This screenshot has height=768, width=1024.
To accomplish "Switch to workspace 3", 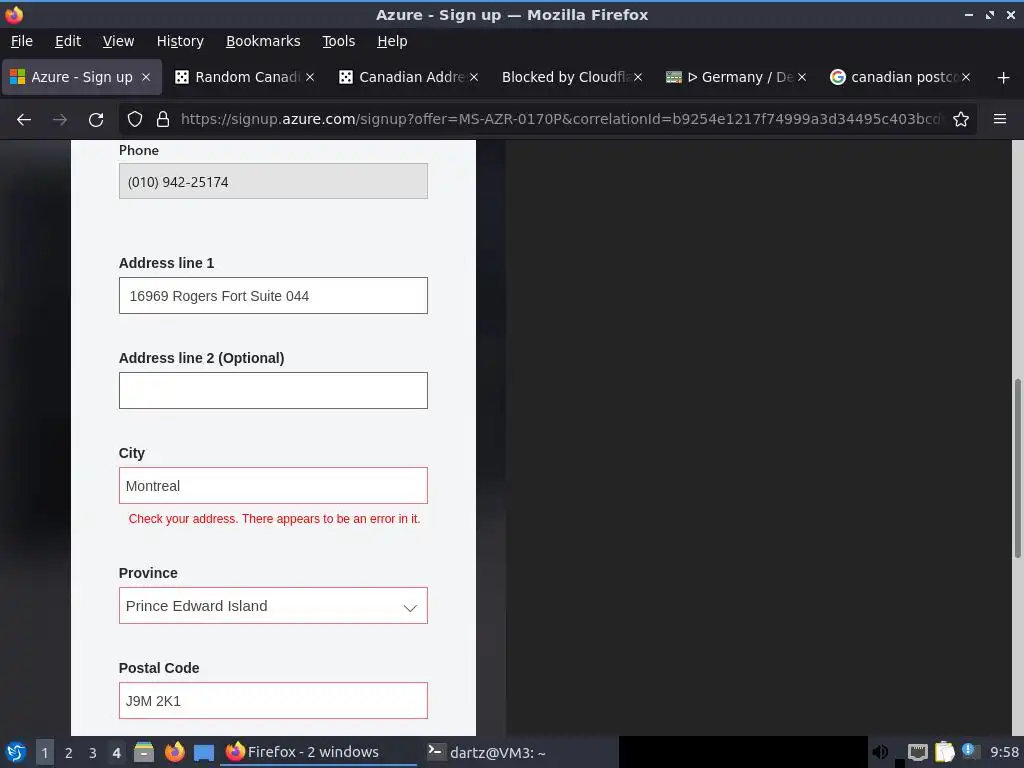I will point(93,753).
